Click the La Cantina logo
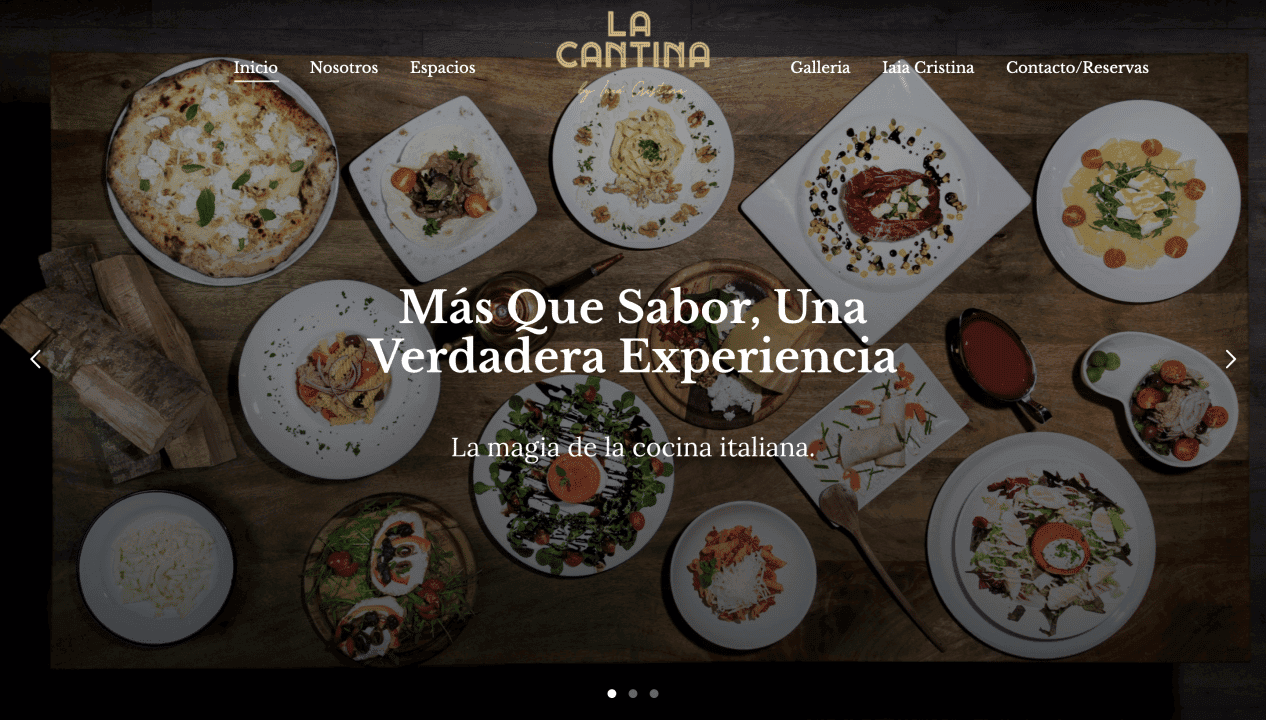Screen dimensions: 1266x720 point(633,54)
